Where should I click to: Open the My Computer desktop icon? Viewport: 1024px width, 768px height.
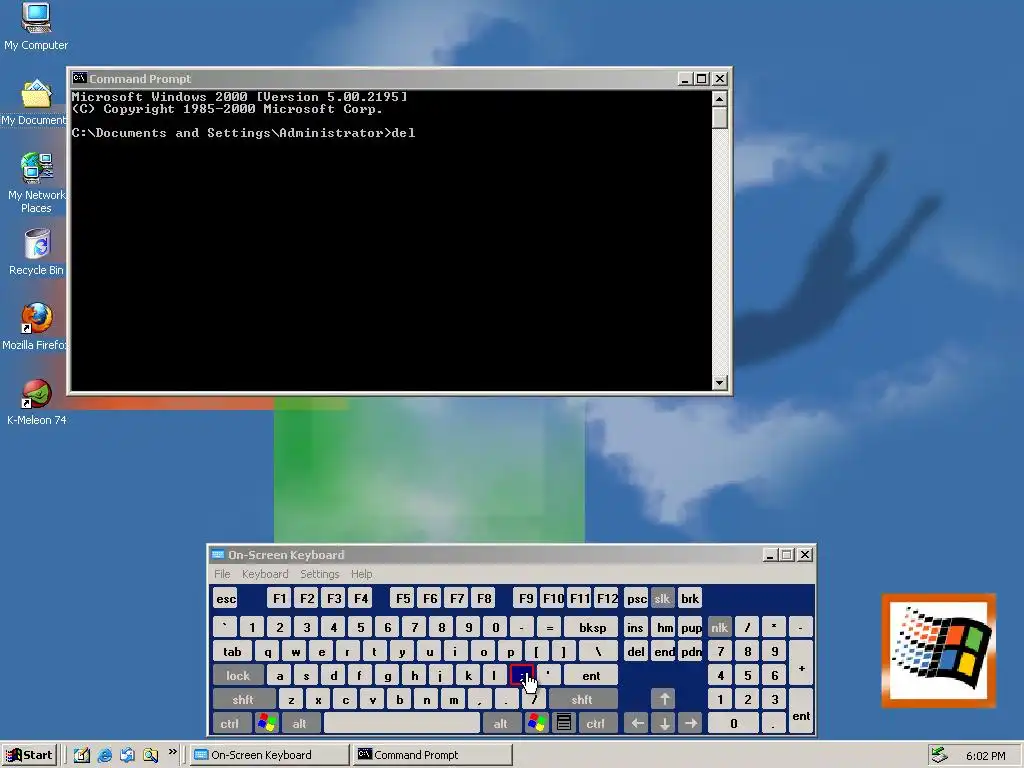click(36, 27)
